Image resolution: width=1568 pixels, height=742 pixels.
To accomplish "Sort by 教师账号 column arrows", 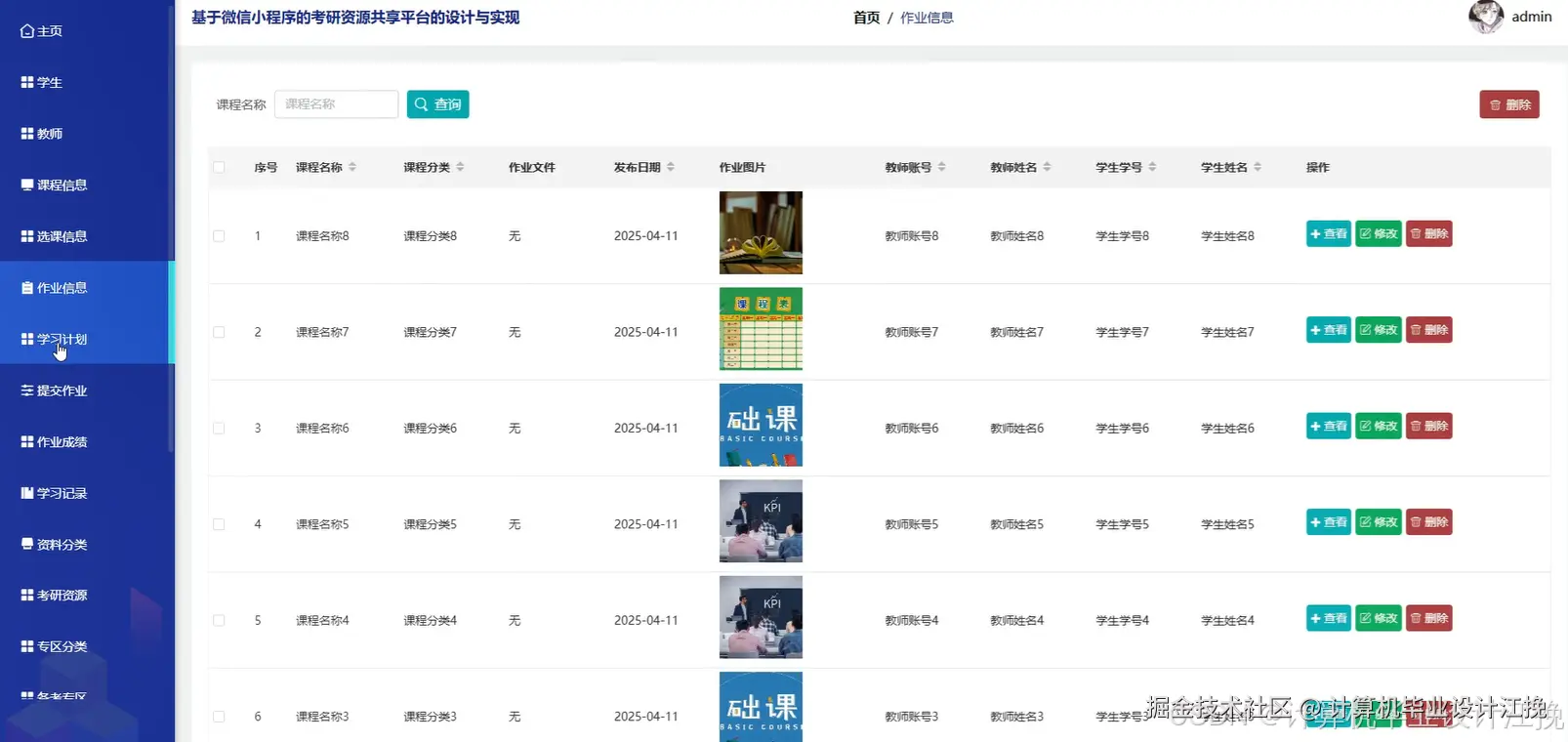I will click(x=942, y=167).
